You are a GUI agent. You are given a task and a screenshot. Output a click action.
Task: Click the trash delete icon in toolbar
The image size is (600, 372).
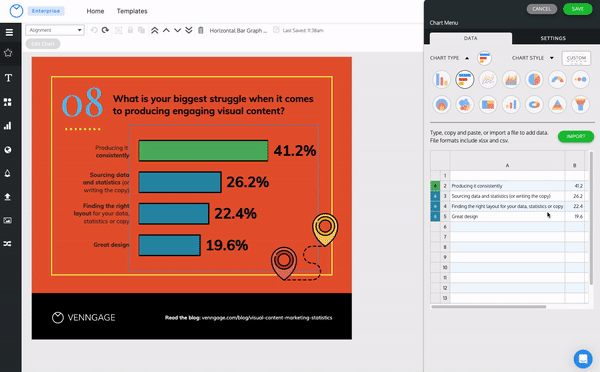(x=201, y=30)
